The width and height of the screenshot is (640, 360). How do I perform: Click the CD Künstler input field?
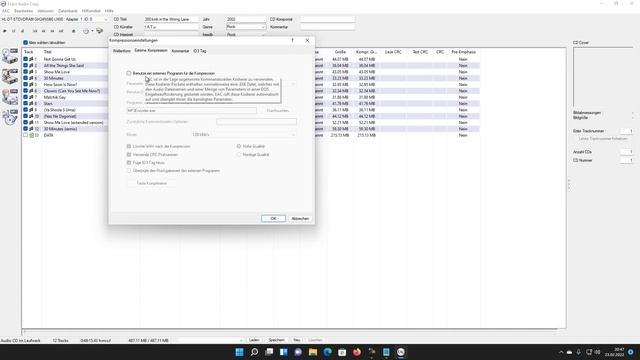pyautogui.click(x=171, y=27)
